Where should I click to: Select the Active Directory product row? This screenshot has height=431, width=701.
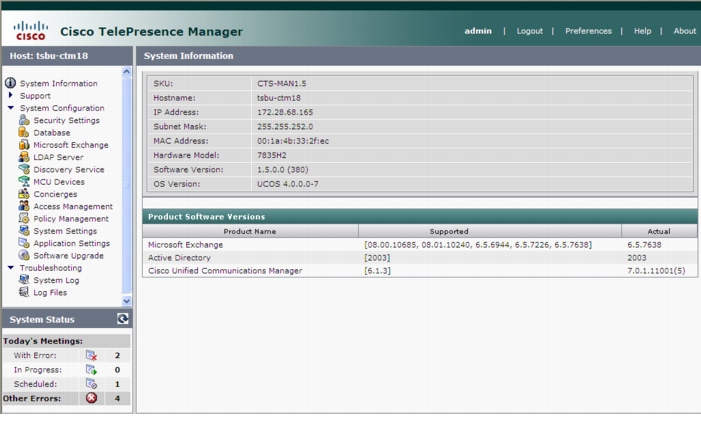point(420,258)
